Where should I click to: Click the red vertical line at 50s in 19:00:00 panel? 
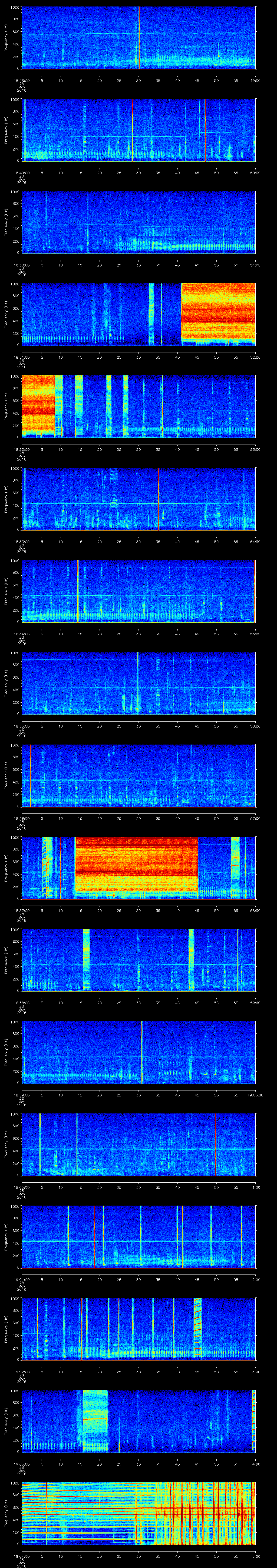coord(216,1144)
